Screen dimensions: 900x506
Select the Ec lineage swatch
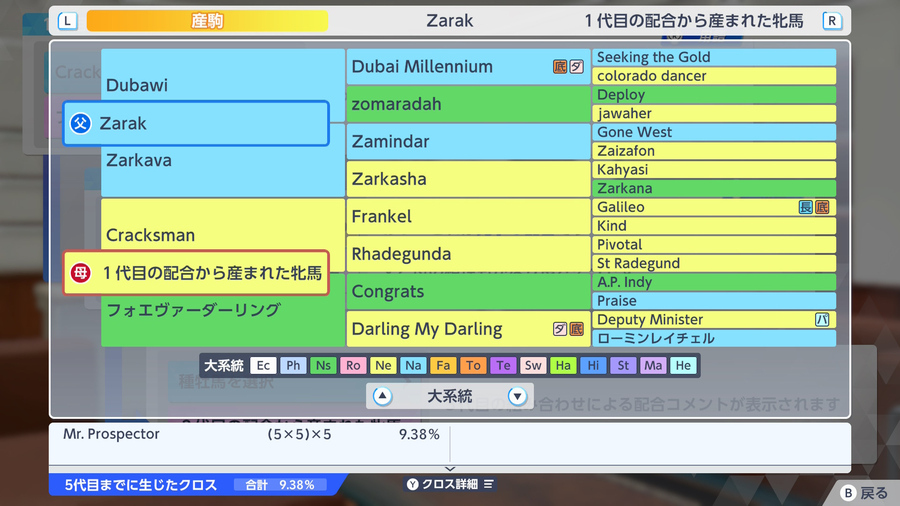pyautogui.click(x=263, y=365)
